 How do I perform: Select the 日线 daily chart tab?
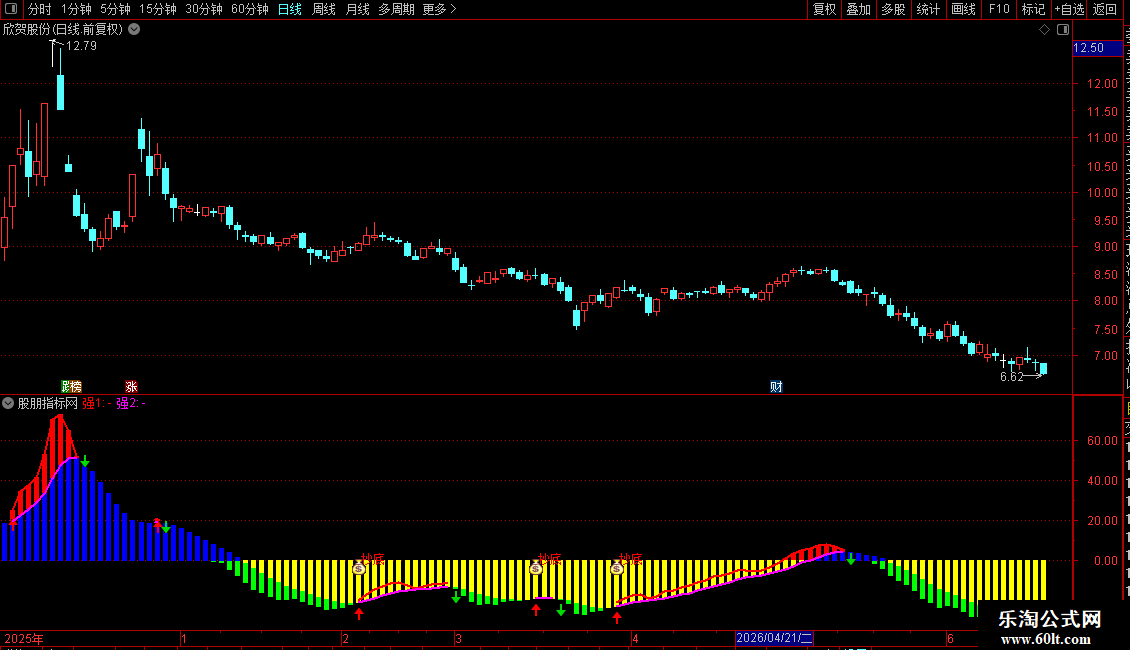(290, 9)
